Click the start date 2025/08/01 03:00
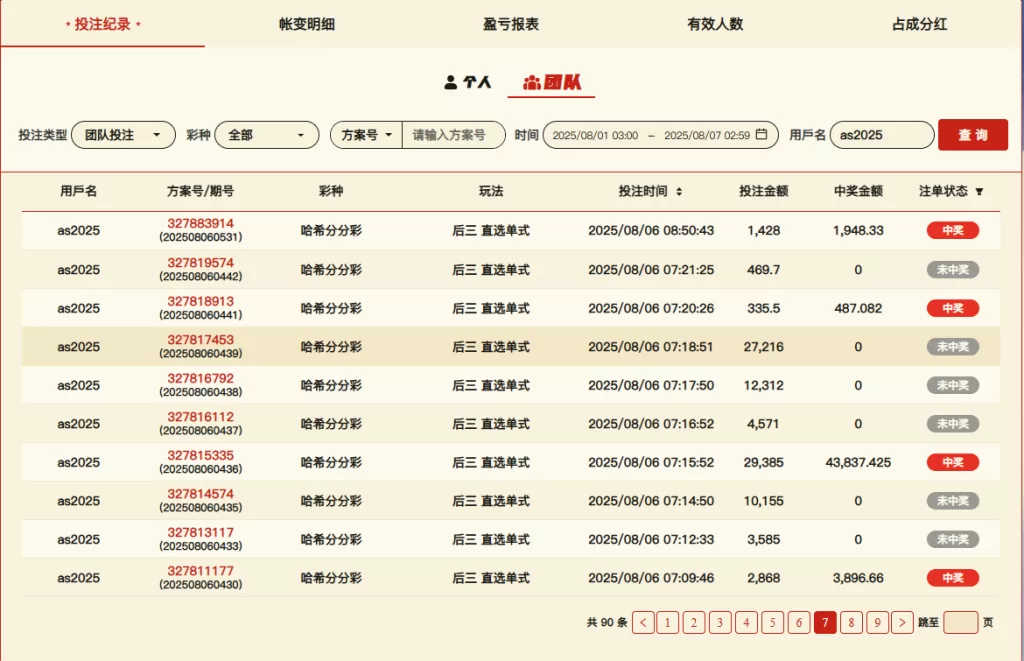1024x661 pixels. 595,136
